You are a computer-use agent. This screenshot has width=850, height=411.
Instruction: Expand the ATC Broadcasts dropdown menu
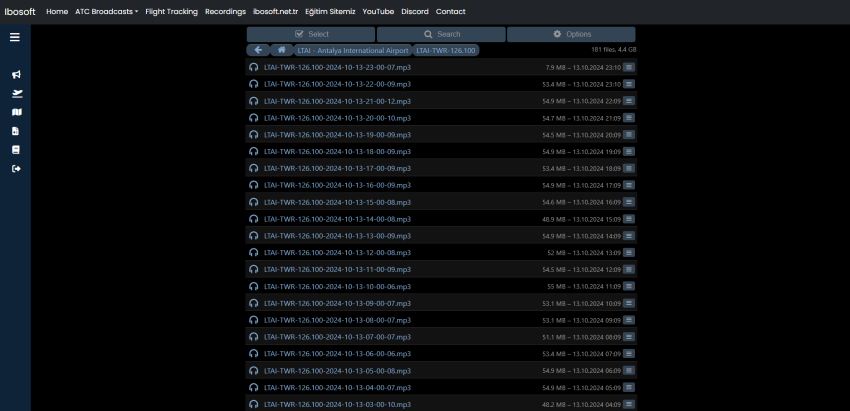pyautogui.click(x=106, y=11)
